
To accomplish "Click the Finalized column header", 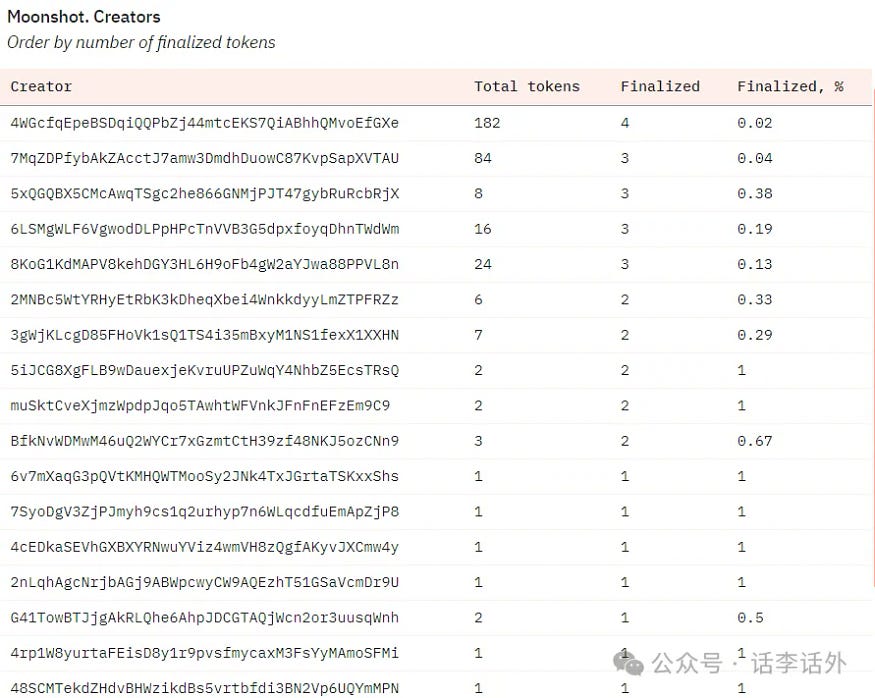I will 660,87.
